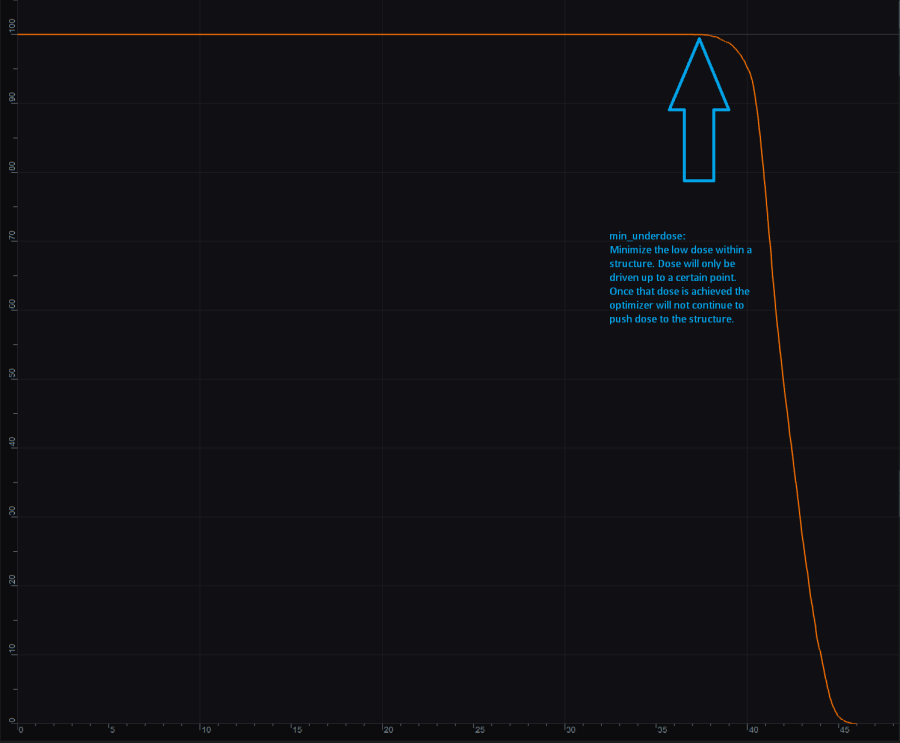Click the 40 label on horizontal axis
The height and width of the screenshot is (743, 900).
coord(753,730)
